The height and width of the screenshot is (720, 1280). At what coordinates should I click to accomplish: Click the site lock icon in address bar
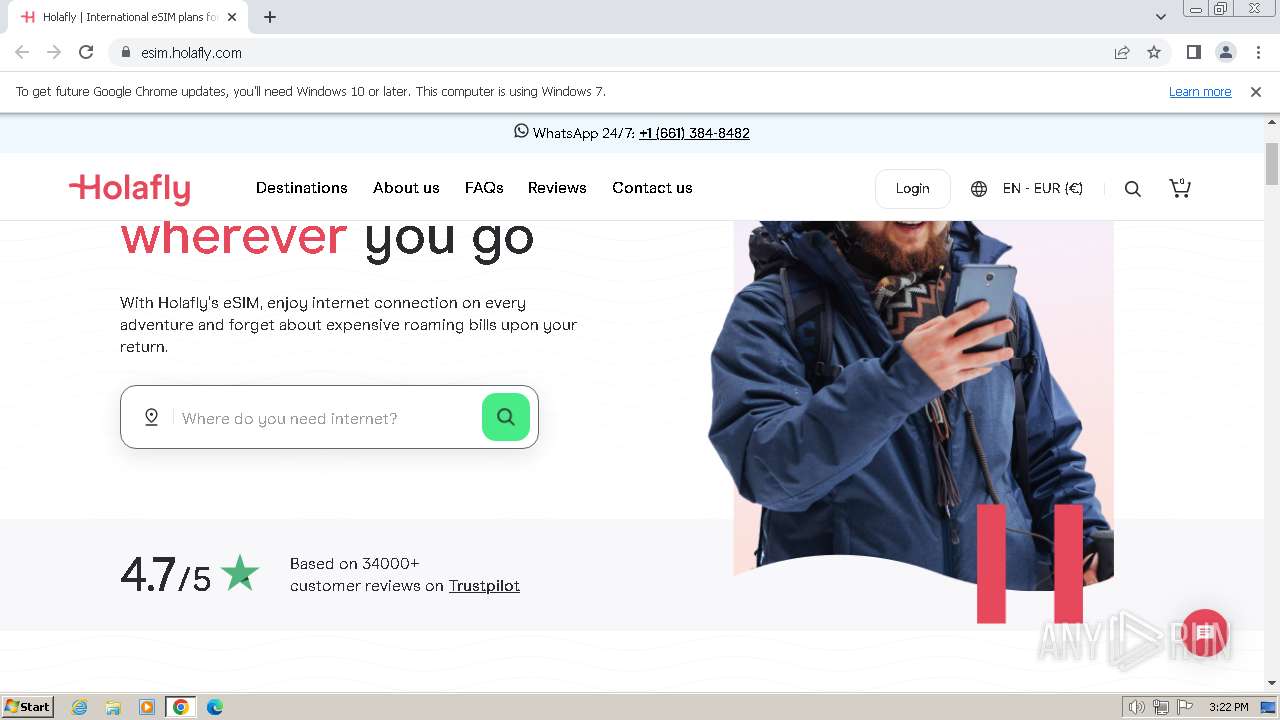click(125, 52)
